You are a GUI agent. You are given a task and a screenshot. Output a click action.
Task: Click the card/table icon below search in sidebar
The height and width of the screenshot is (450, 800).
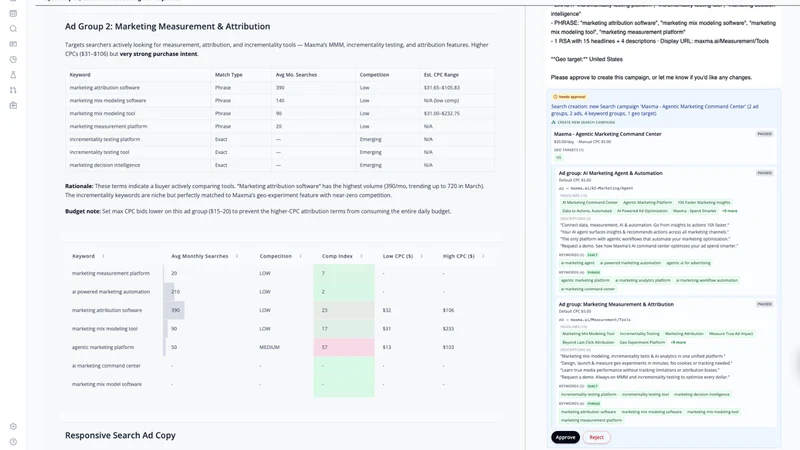pyautogui.click(x=13, y=44)
